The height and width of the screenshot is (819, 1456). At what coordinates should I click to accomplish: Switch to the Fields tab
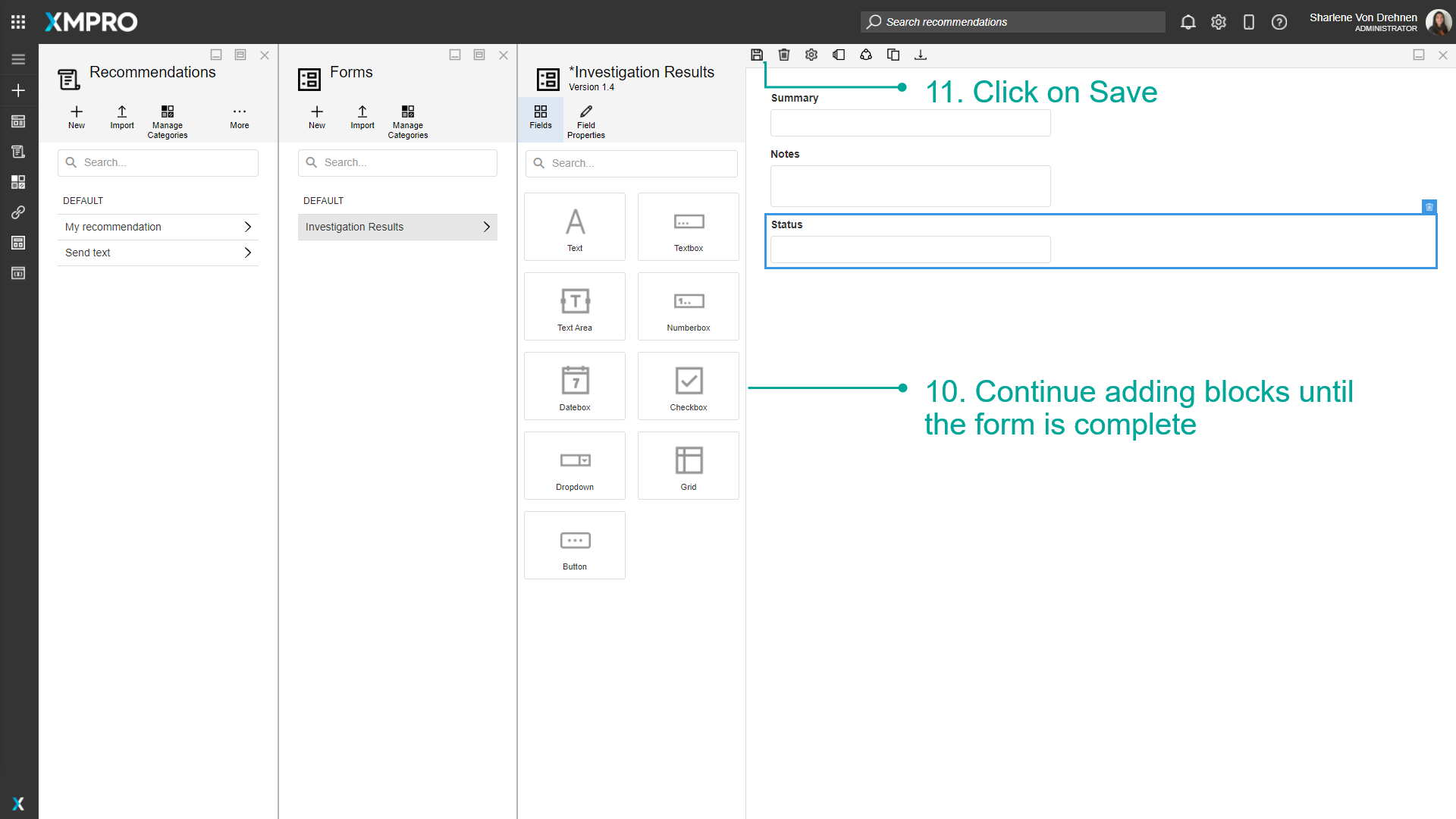pyautogui.click(x=540, y=119)
